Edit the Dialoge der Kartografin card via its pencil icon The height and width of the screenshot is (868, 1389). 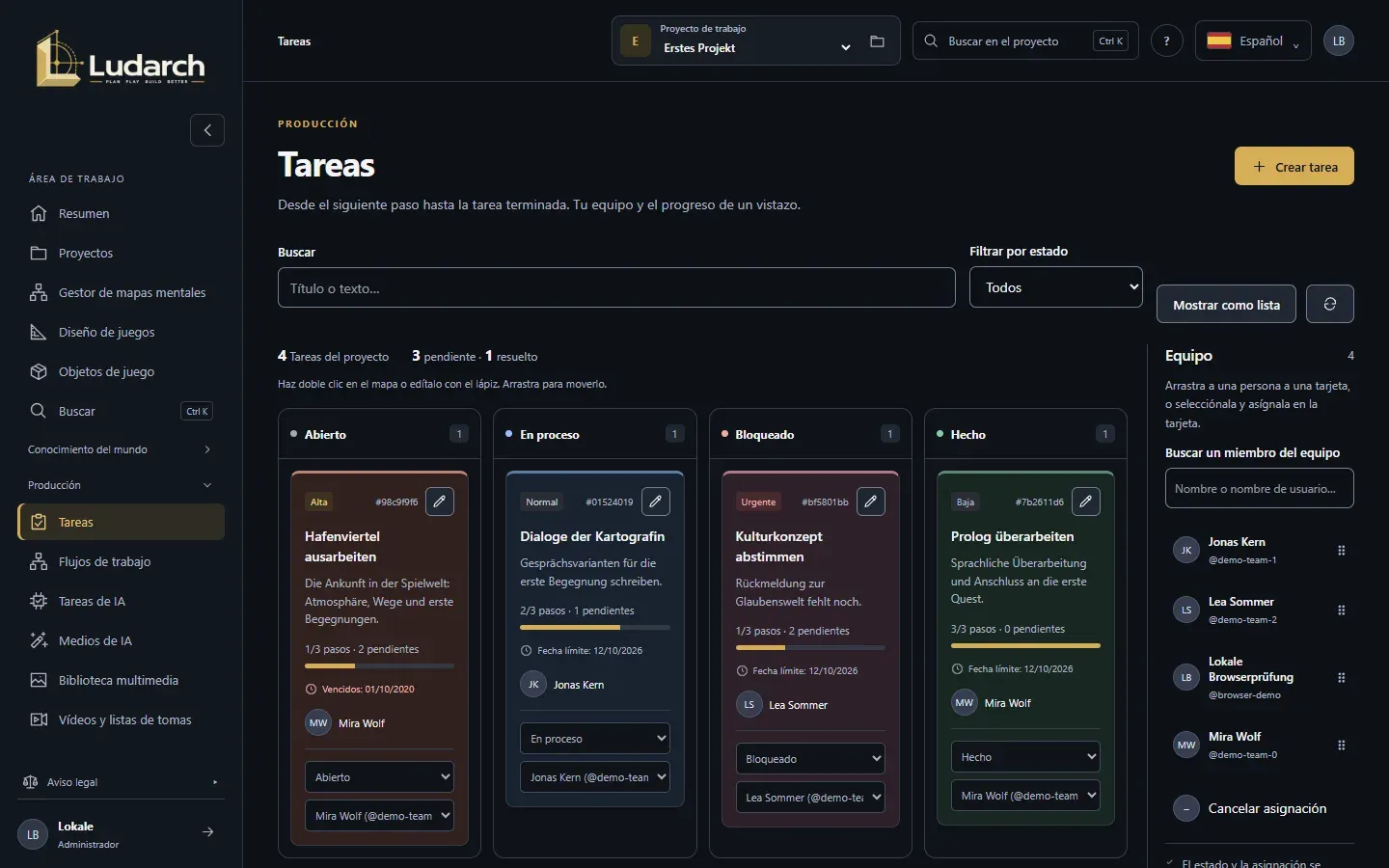pyautogui.click(x=656, y=502)
